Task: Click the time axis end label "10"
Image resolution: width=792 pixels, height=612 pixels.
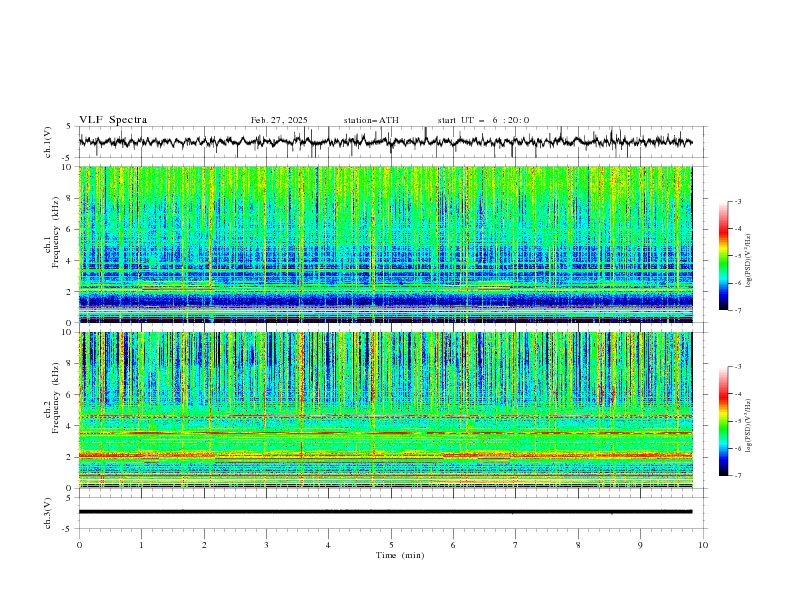Action: coord(703,545)
